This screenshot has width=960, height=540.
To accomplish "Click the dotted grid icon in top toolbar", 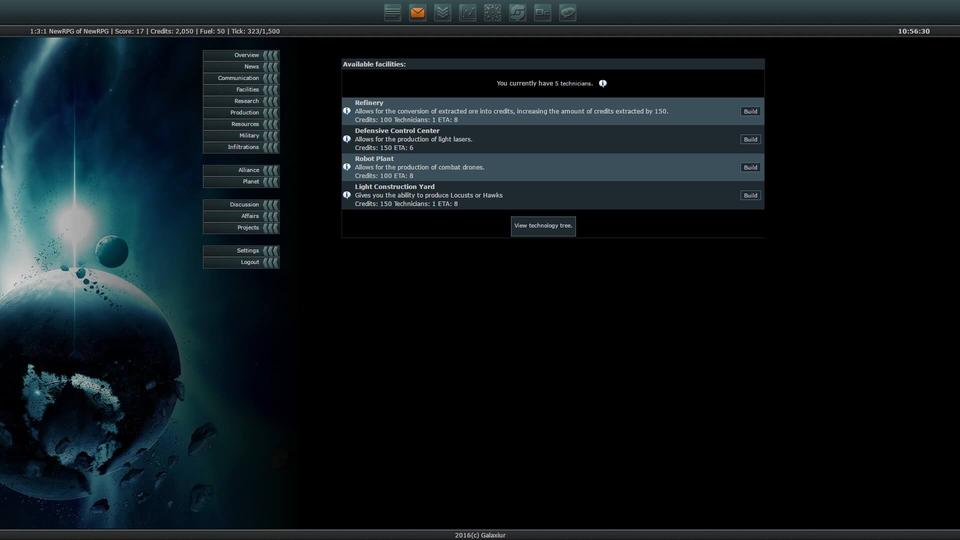I will pyautogui.click(x=493, y=13).
